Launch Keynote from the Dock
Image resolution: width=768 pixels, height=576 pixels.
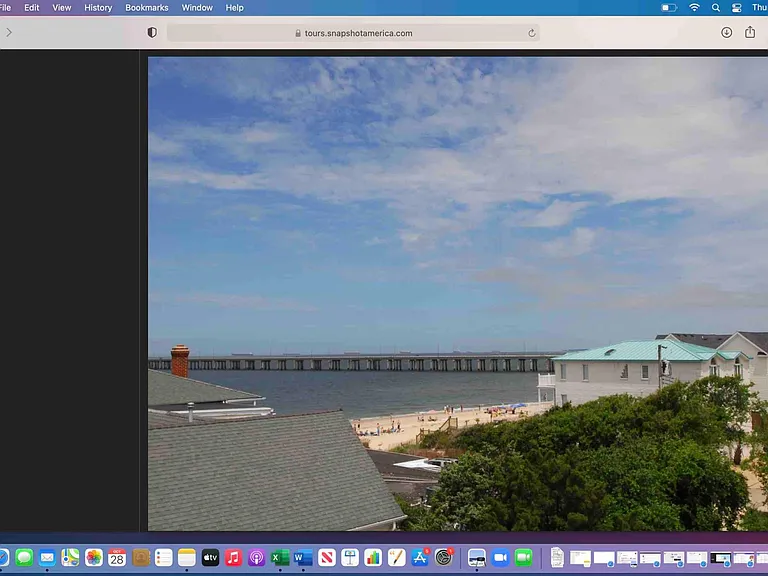(350, 557)
